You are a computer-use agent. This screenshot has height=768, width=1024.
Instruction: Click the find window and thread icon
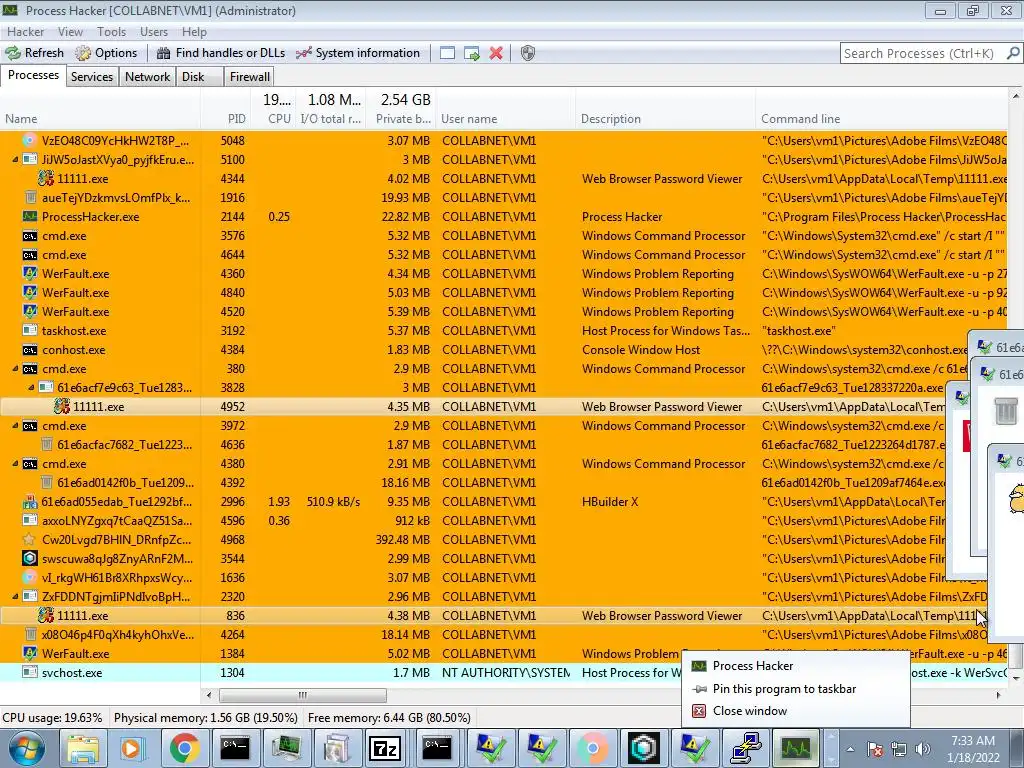click(x=472, y=53)
